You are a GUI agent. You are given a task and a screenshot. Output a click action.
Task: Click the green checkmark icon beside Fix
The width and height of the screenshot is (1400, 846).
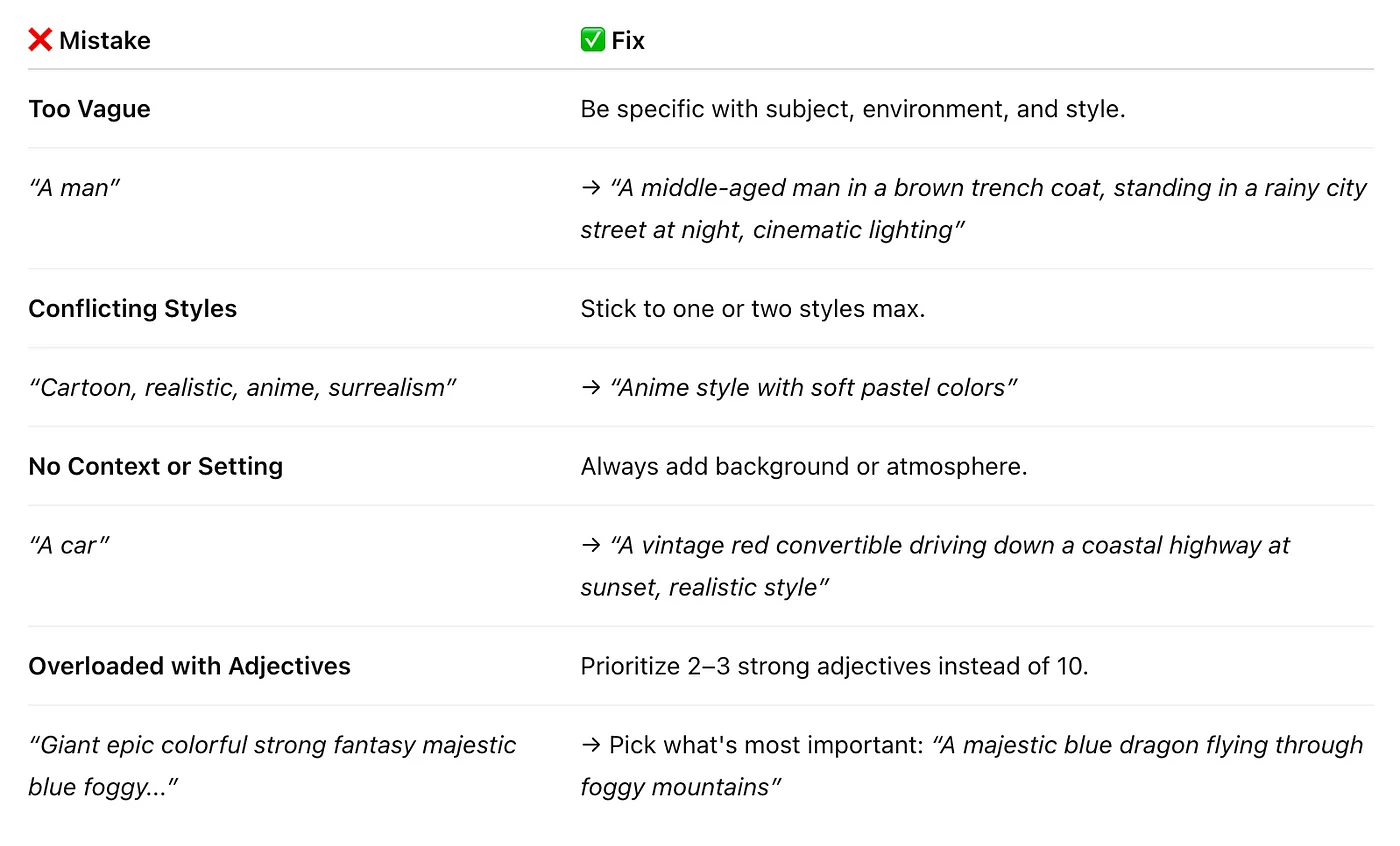[x=593, y=41]
